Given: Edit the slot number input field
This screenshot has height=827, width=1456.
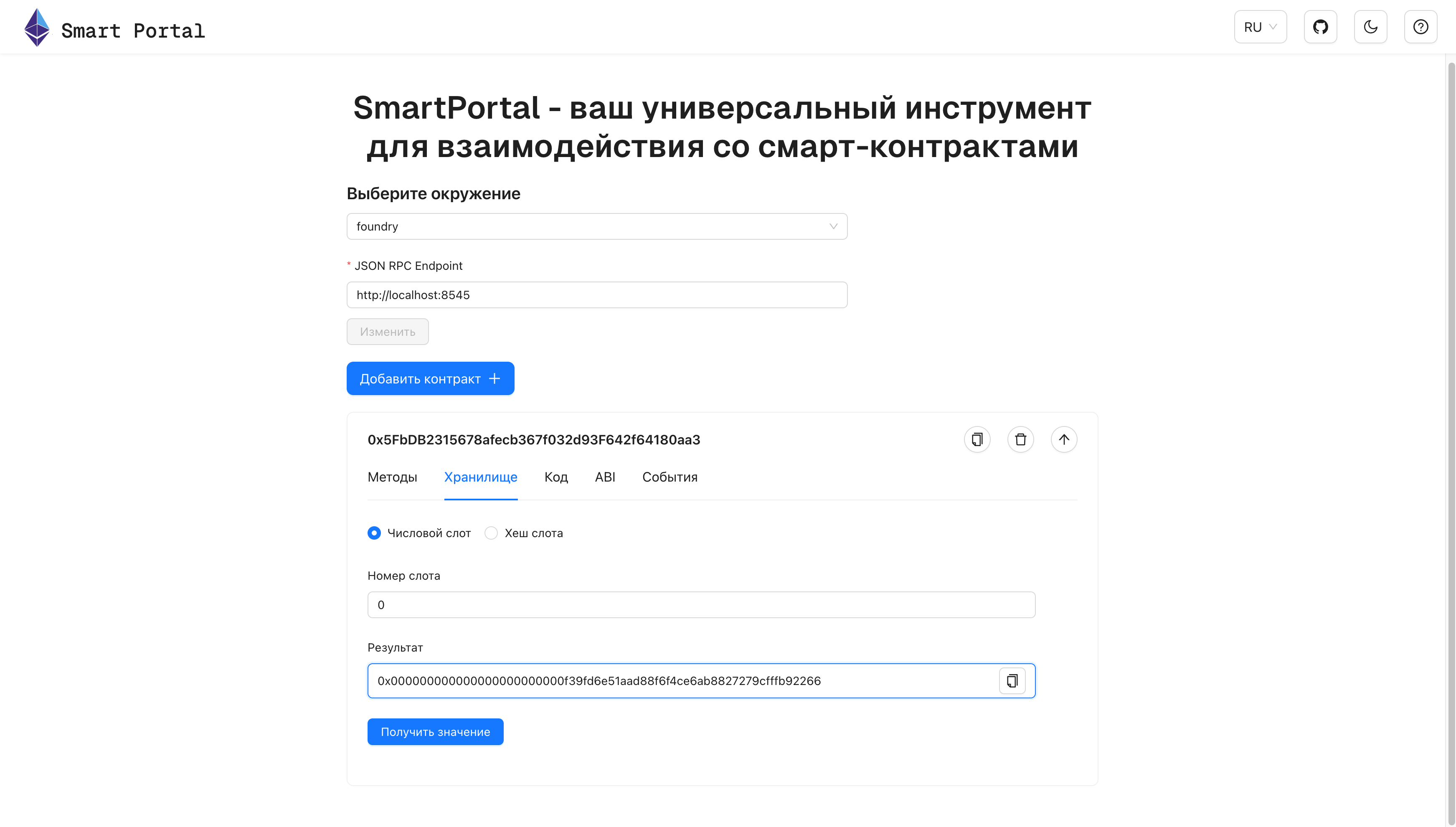Looking at the screenshot, I should 701,604.
